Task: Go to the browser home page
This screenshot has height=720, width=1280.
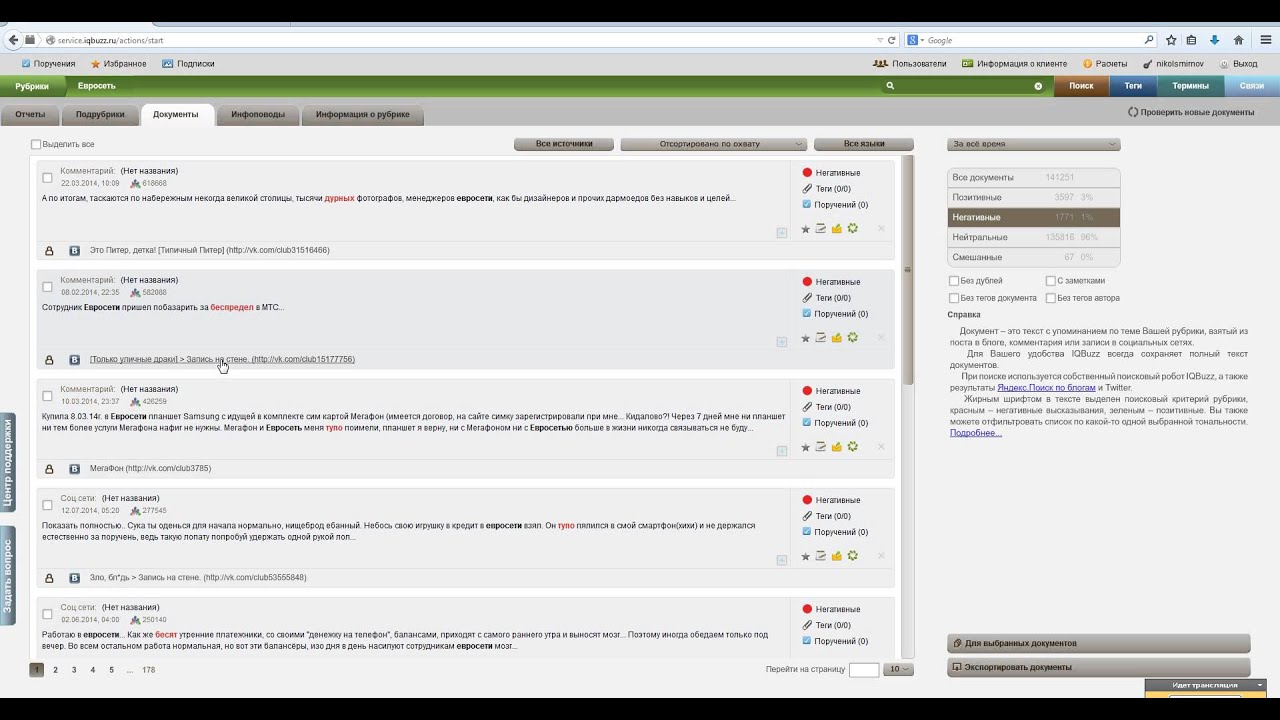Action: coord(1238,40)
